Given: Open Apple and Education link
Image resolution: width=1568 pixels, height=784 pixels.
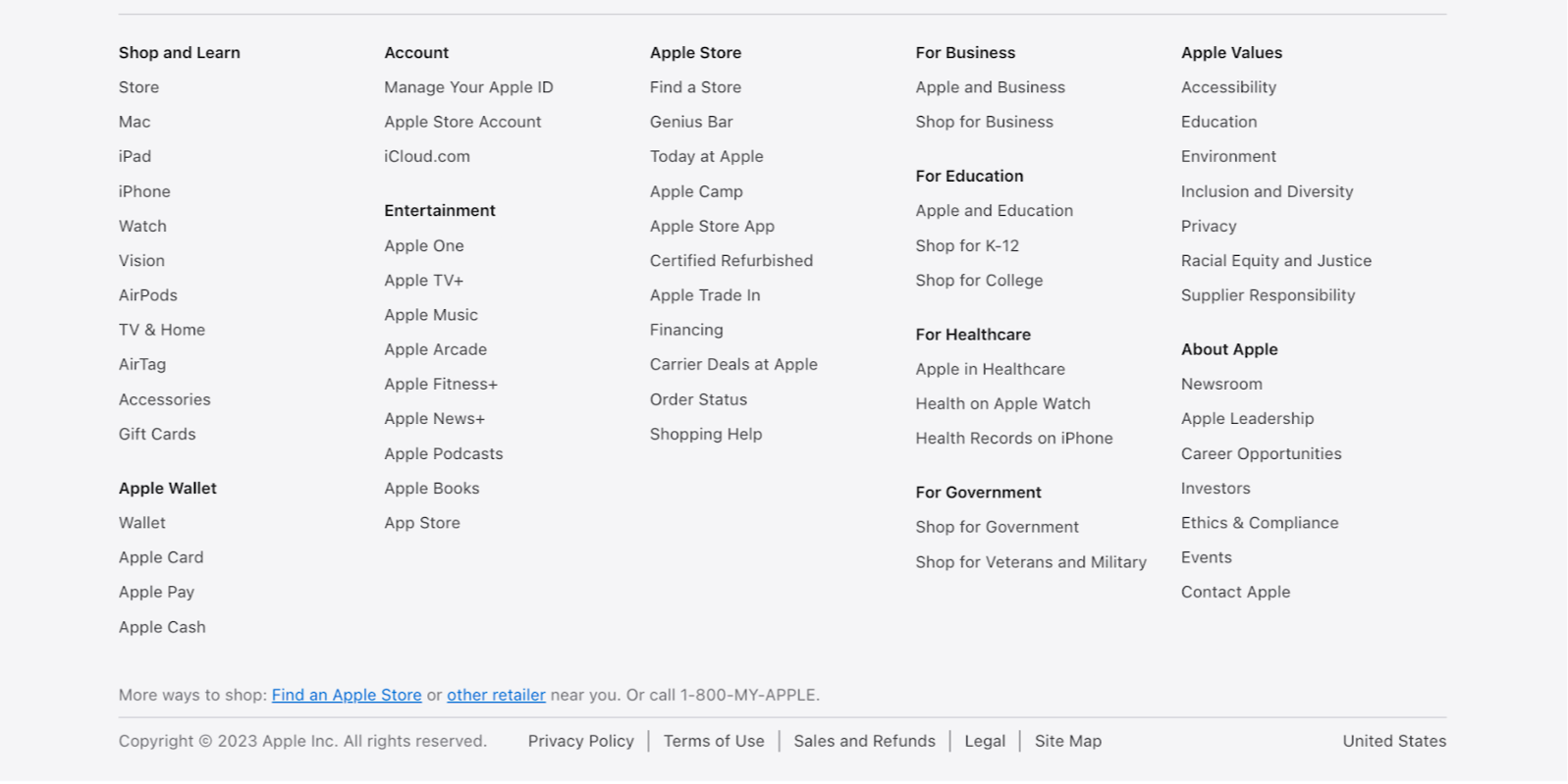Looking at the screenshot, I should coord(994,210).
